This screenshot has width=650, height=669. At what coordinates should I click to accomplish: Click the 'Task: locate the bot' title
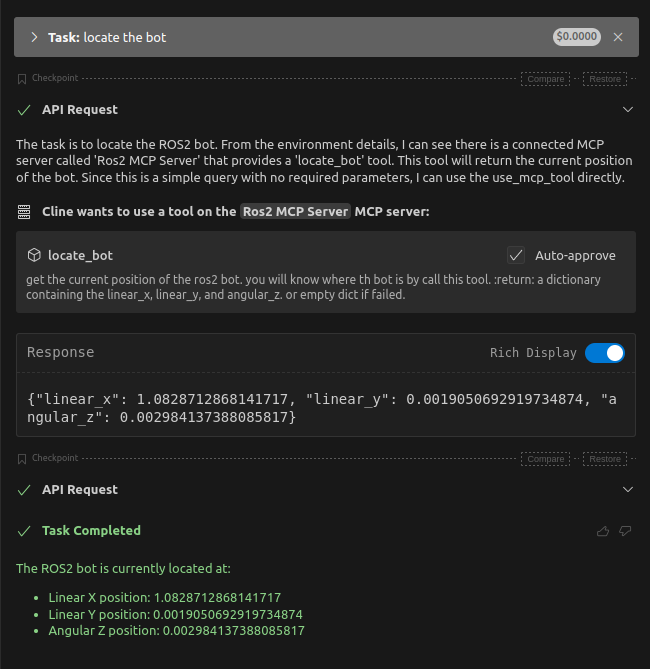point(107,38)
